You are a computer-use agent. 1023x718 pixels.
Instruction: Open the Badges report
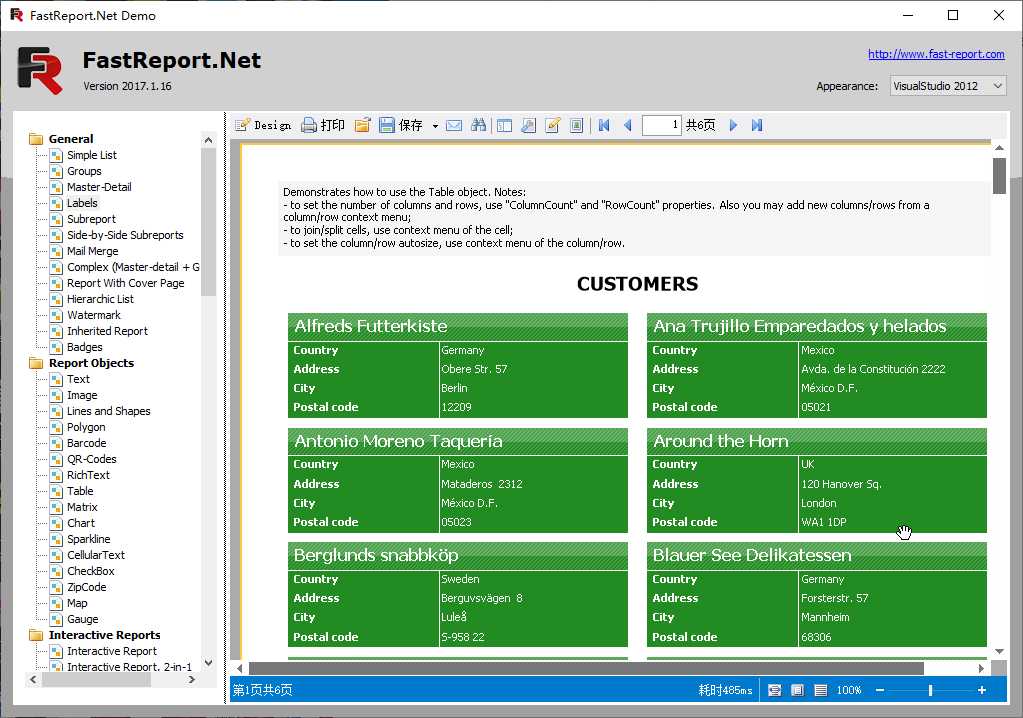(85, 347)
